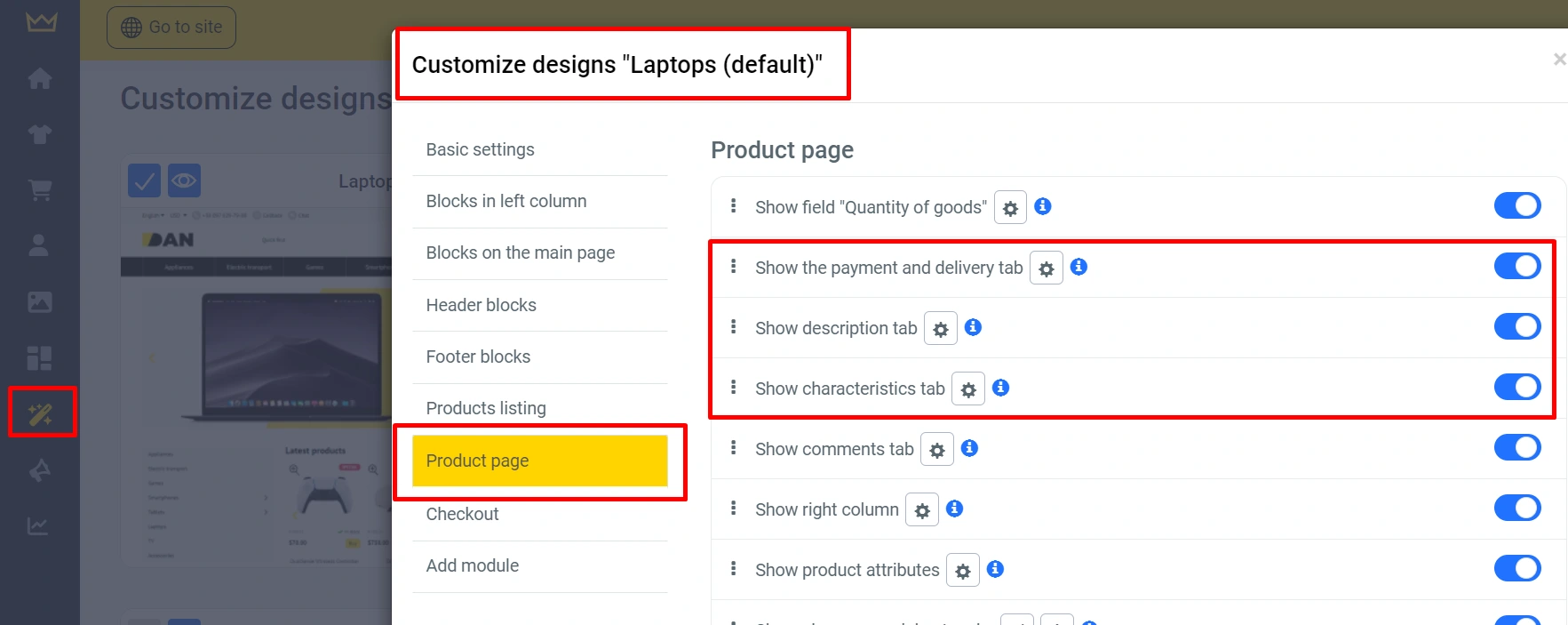
Task: Turn off Show right column toggle
Action: point(1516,508)
